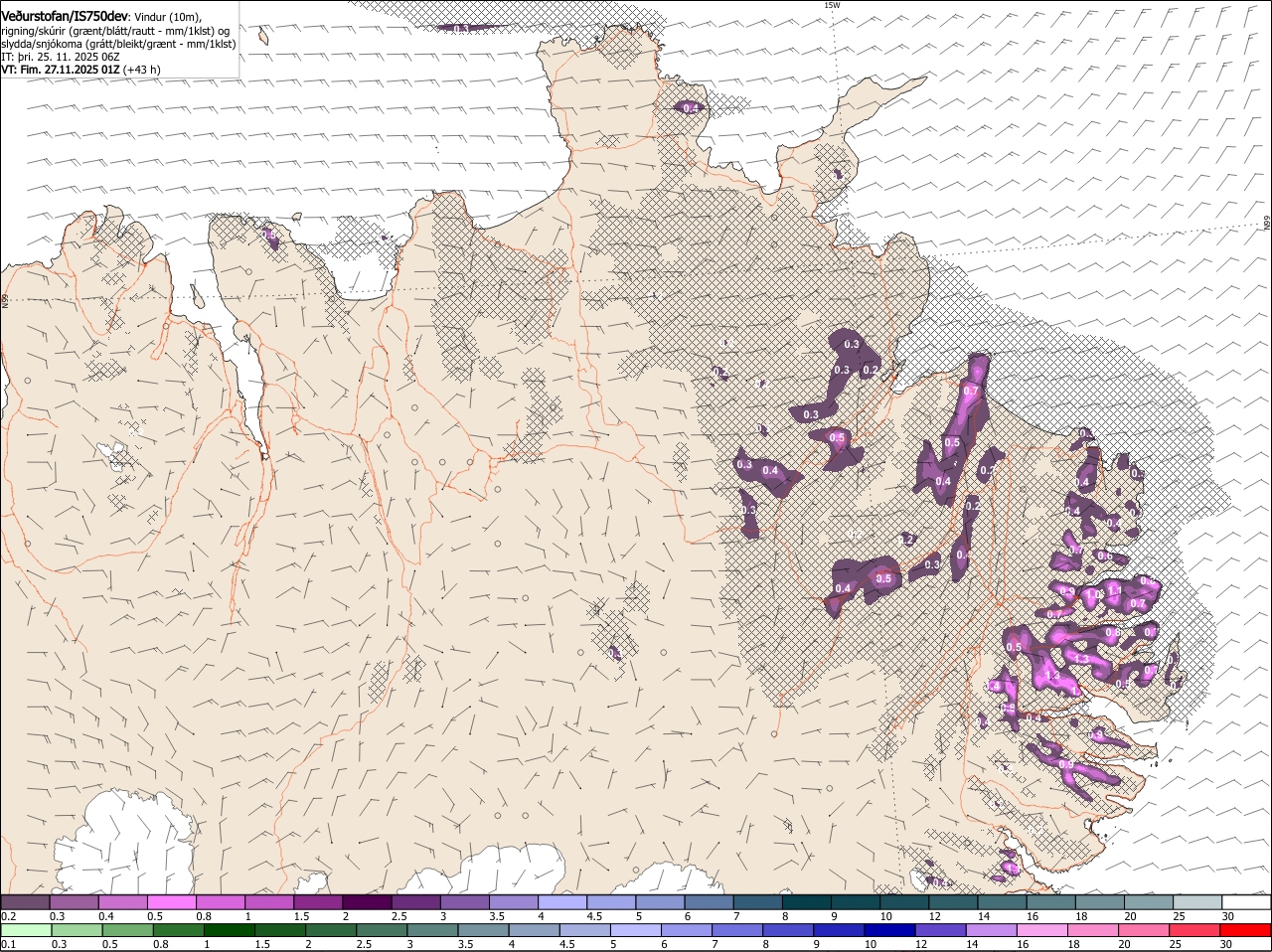
Task: Select the grey-teal 16 rain swatch
Action: pos(1050,901)
